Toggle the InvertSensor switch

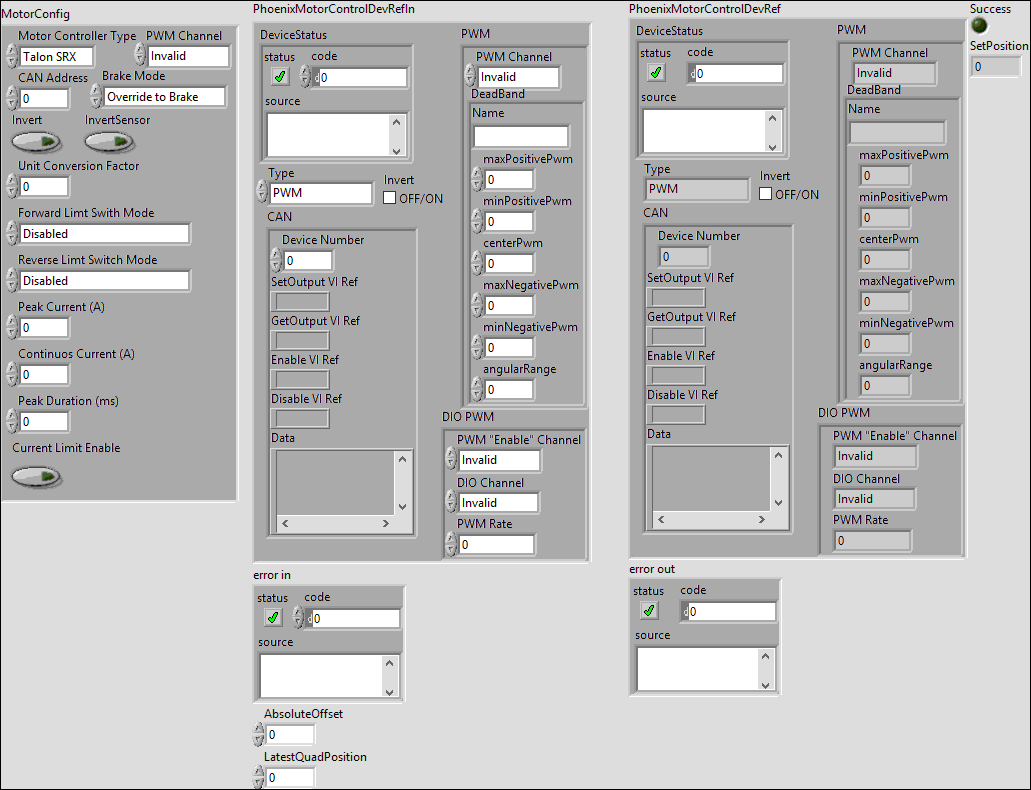108,142
